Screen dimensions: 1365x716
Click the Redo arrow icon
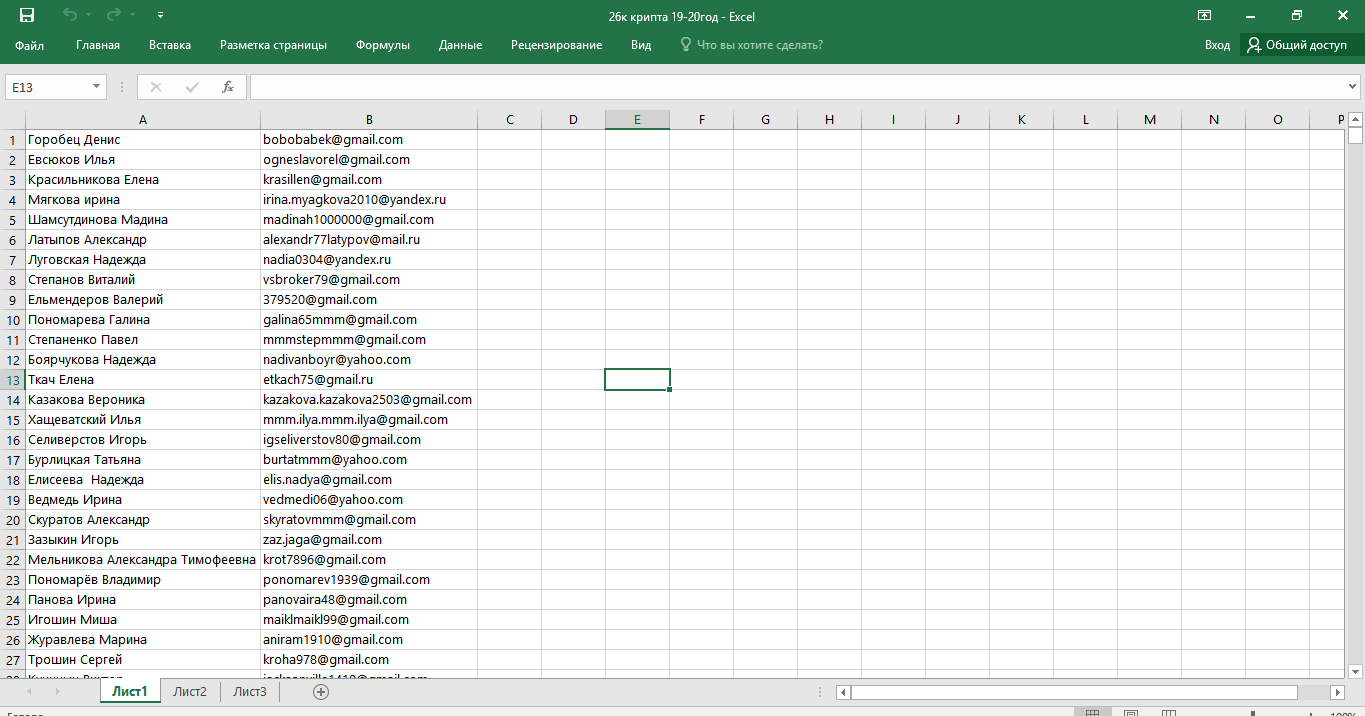113,15
